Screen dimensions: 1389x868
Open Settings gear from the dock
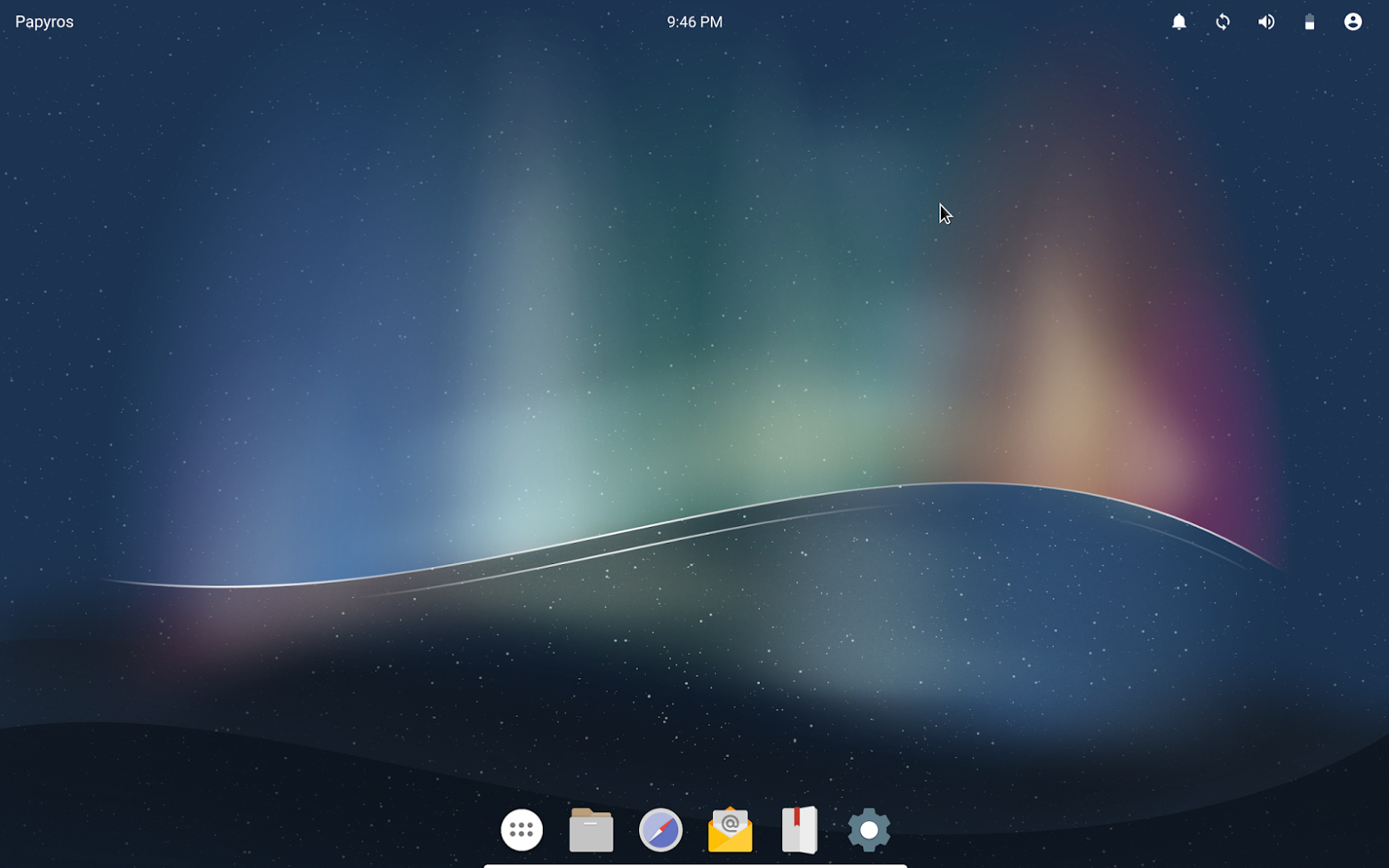pyautogui.click(x=868, y=830)
